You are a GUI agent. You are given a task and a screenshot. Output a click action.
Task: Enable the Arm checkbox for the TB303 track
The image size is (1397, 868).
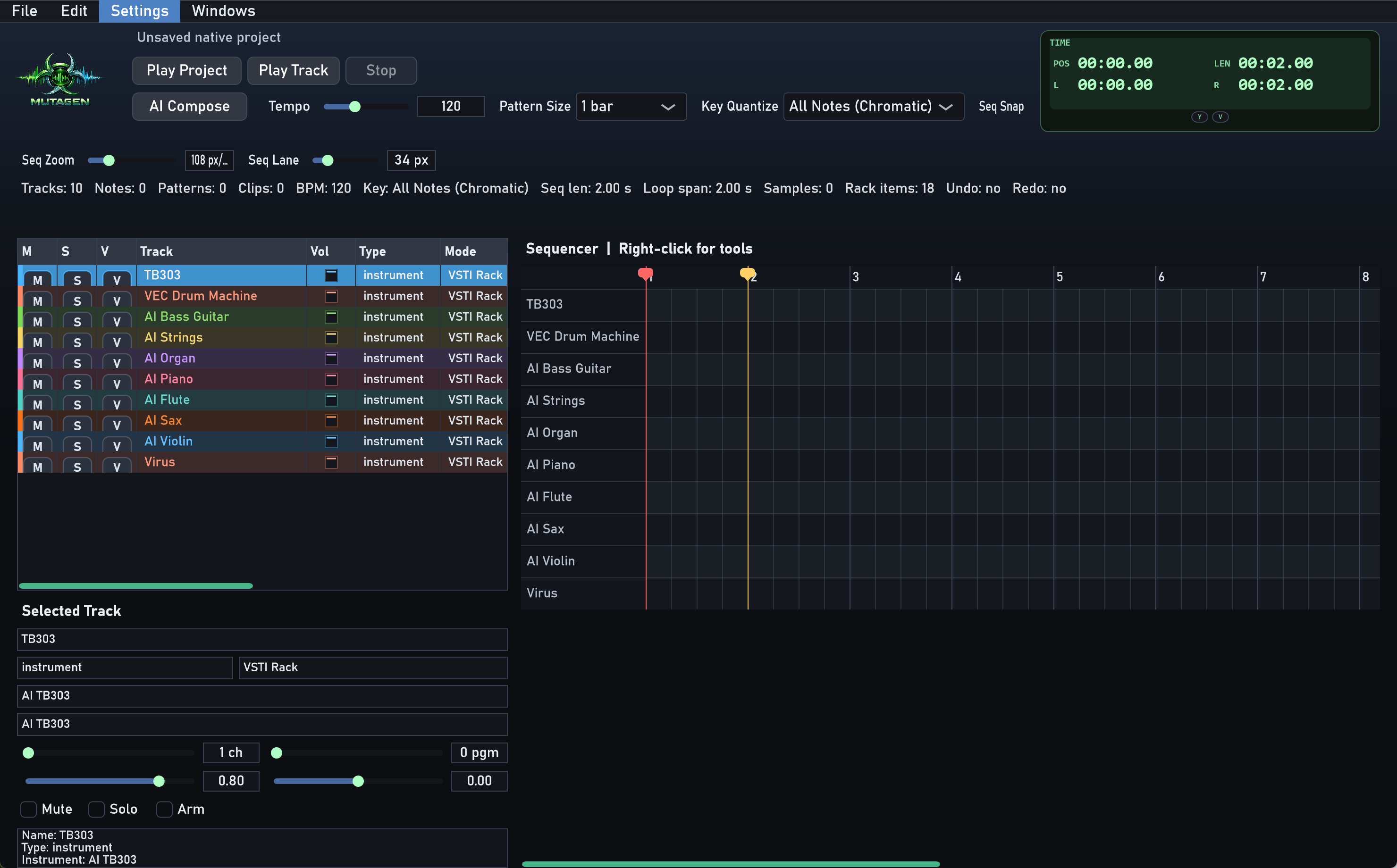164,810
